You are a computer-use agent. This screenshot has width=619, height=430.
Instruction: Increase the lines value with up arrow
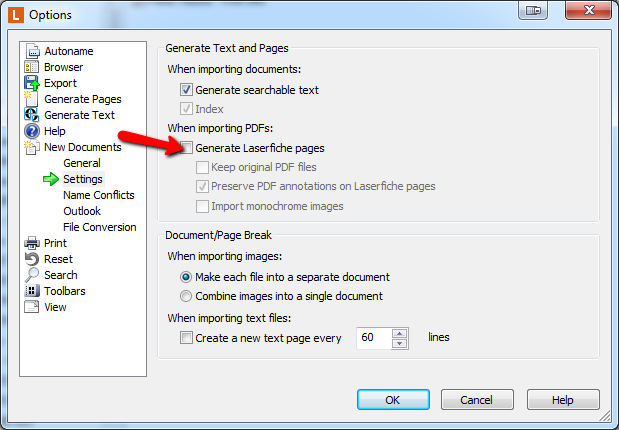[x=400, y=333]
